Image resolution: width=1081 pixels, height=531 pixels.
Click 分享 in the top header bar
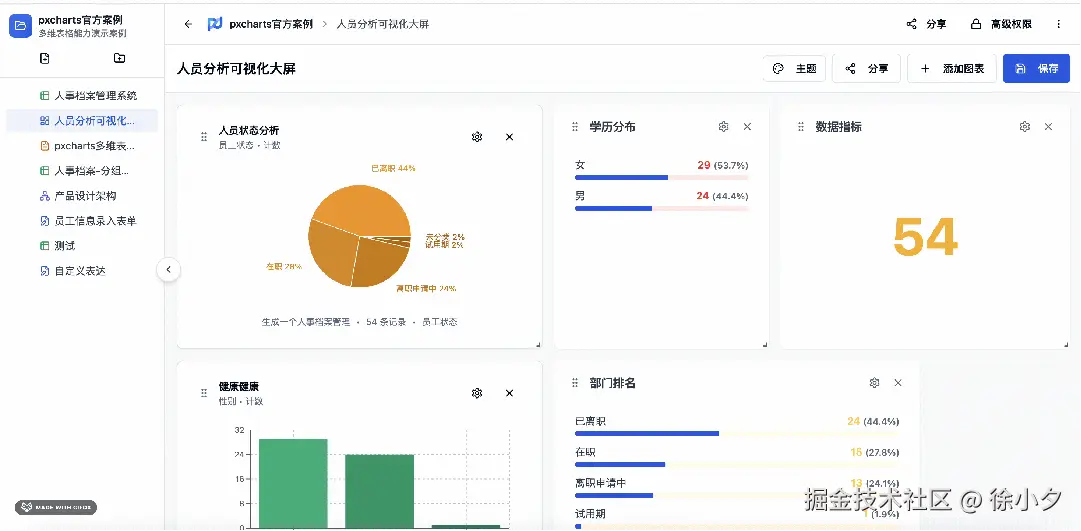pos(926,24)
